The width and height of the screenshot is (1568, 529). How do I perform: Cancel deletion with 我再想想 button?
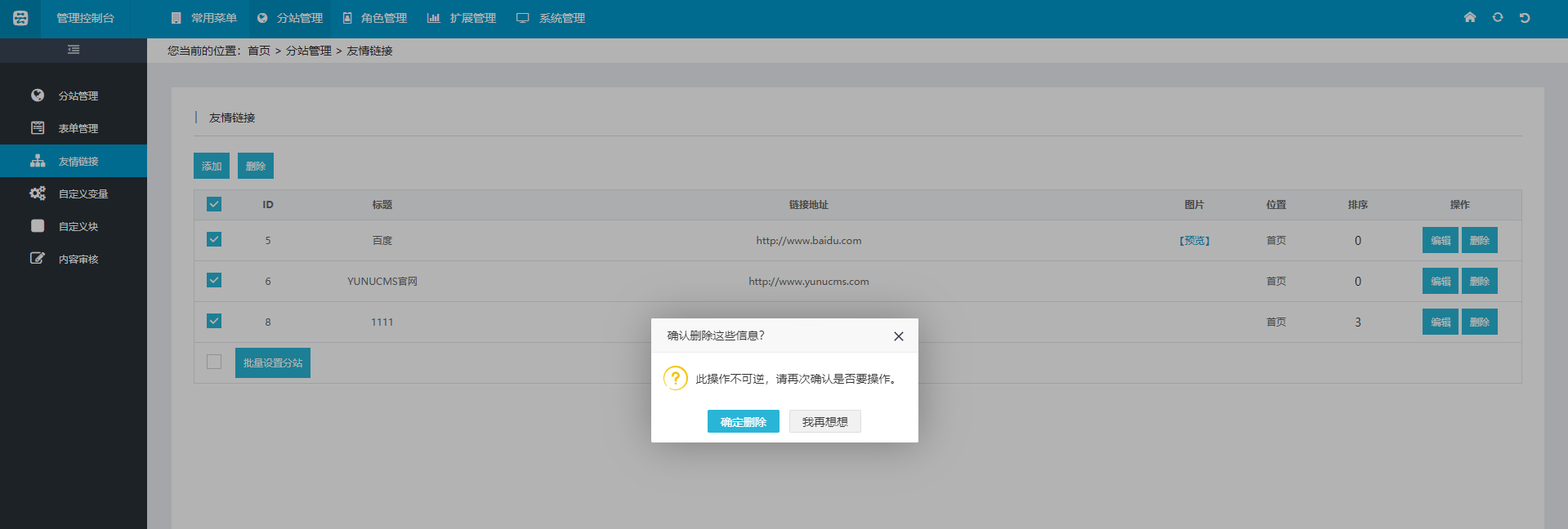(x=824, y=421)
